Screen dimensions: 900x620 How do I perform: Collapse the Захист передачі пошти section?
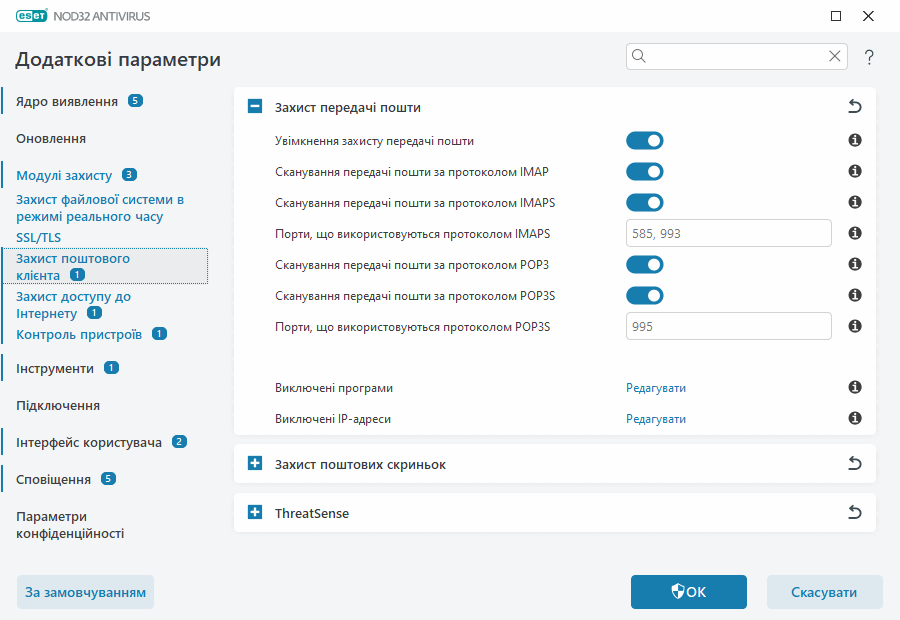[x=254, y=105]
